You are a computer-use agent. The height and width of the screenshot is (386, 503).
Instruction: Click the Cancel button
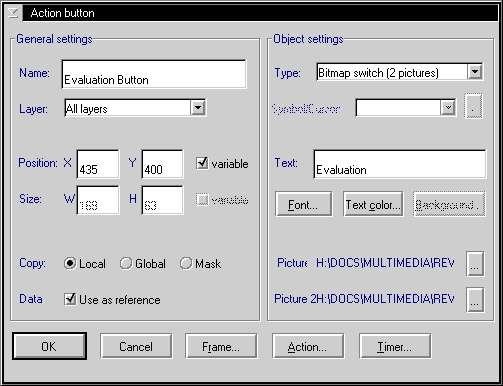tap(136, 346)
